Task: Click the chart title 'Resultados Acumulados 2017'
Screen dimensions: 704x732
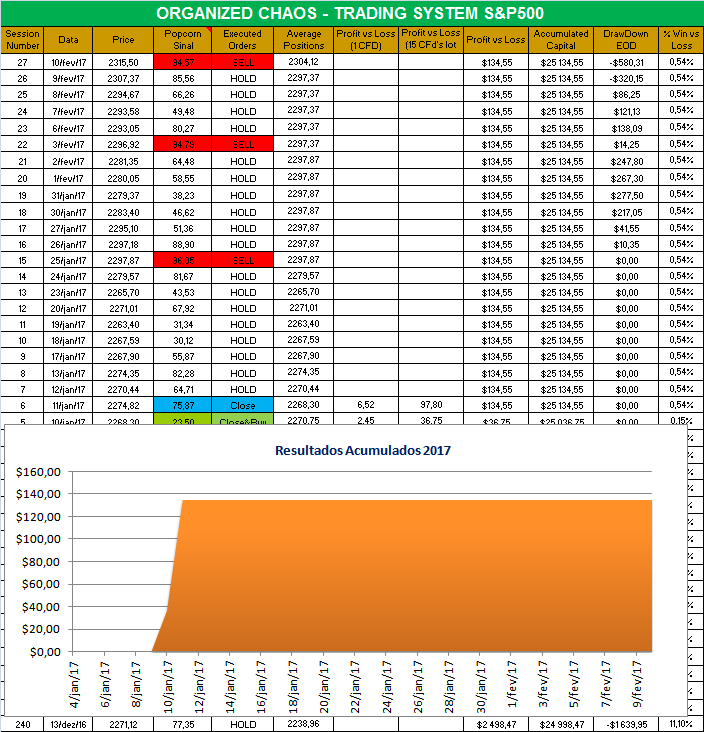Action: coord(363,450)
